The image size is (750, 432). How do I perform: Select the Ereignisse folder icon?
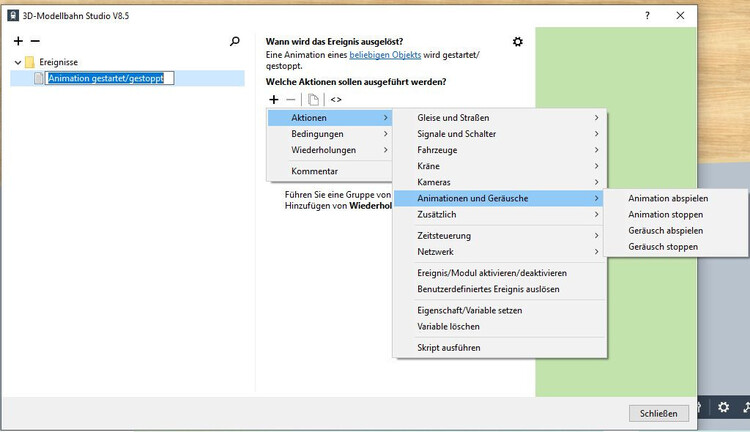click(x=30, y=62)
